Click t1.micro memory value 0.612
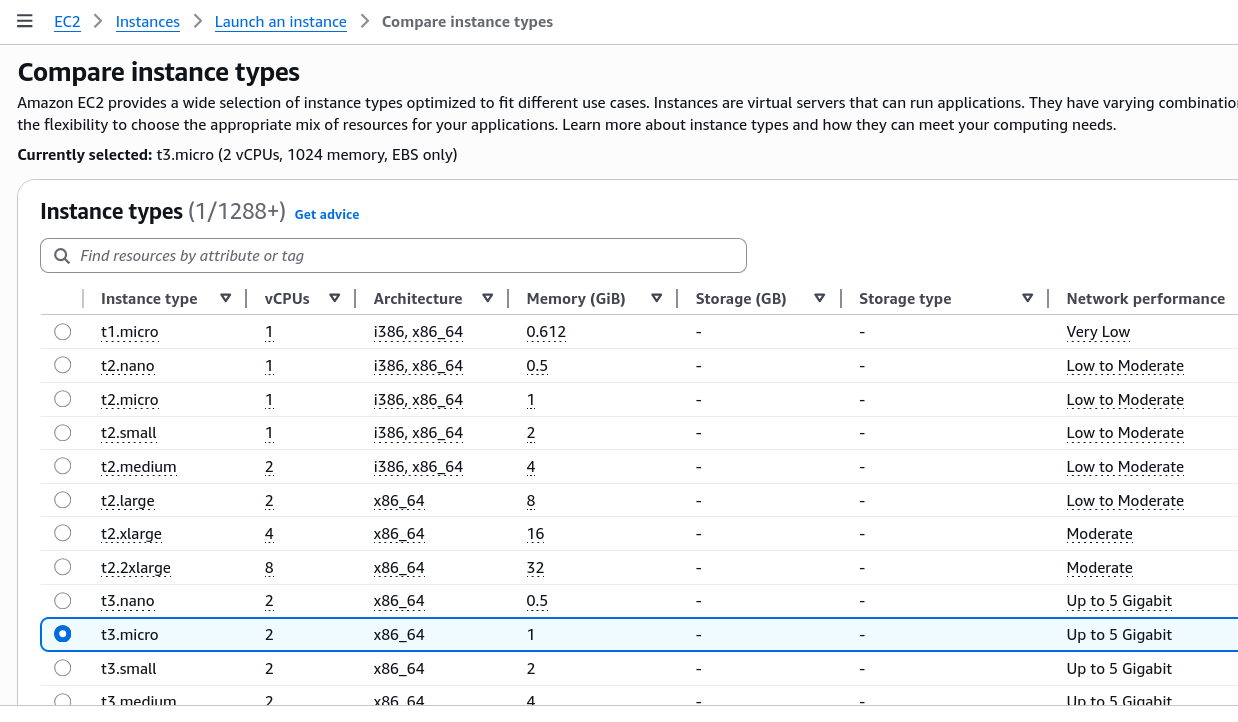 click(546, 332)
